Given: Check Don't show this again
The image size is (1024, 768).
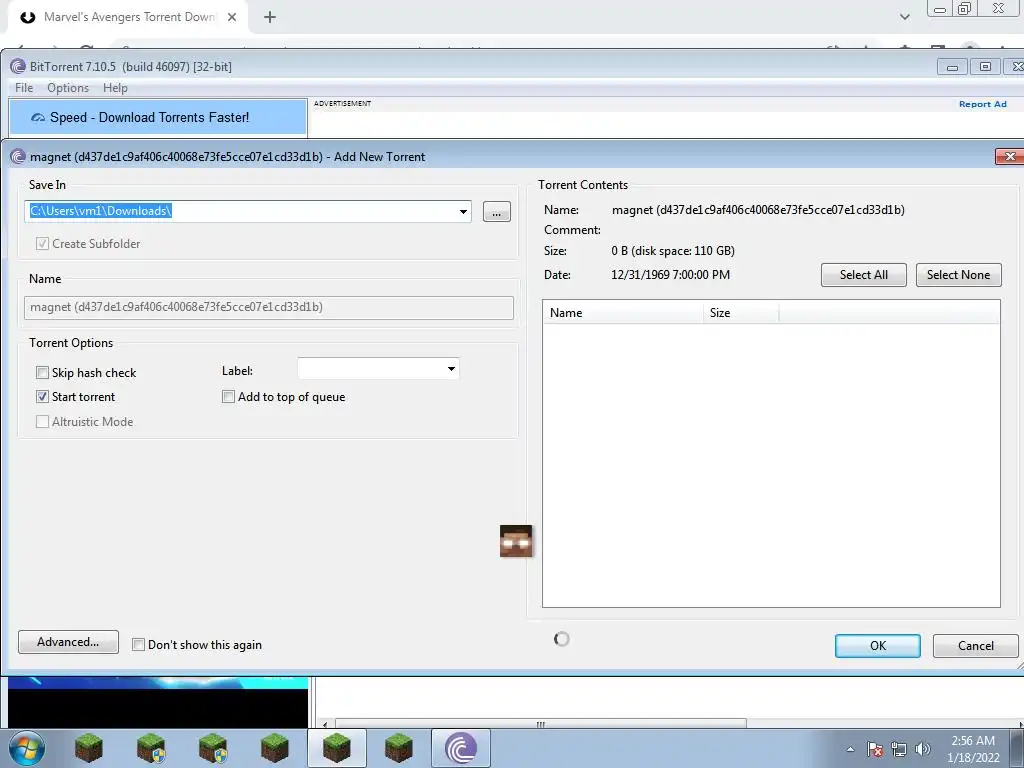Looking at the screenshot, I should click(138, 645).
